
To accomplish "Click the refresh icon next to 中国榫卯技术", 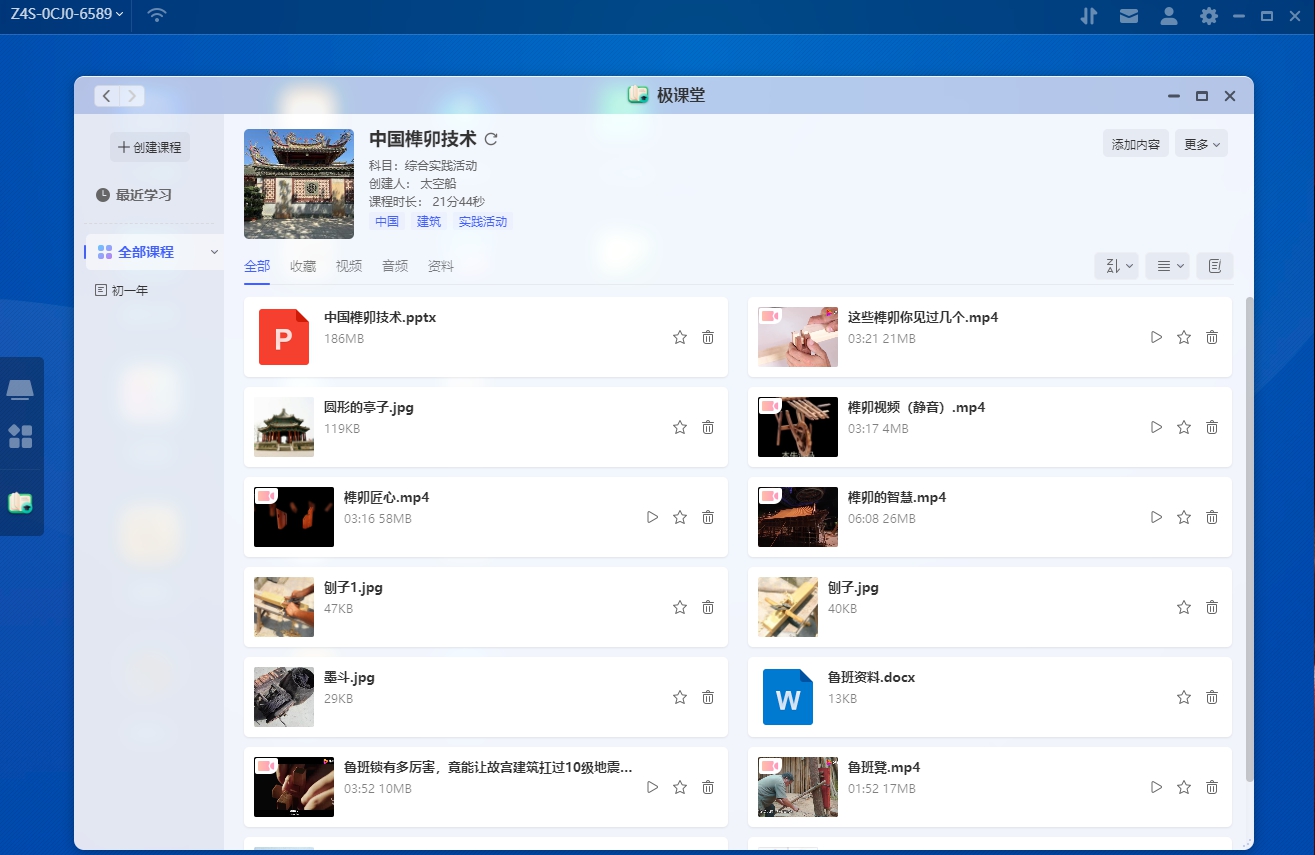I will coord(490,139).
